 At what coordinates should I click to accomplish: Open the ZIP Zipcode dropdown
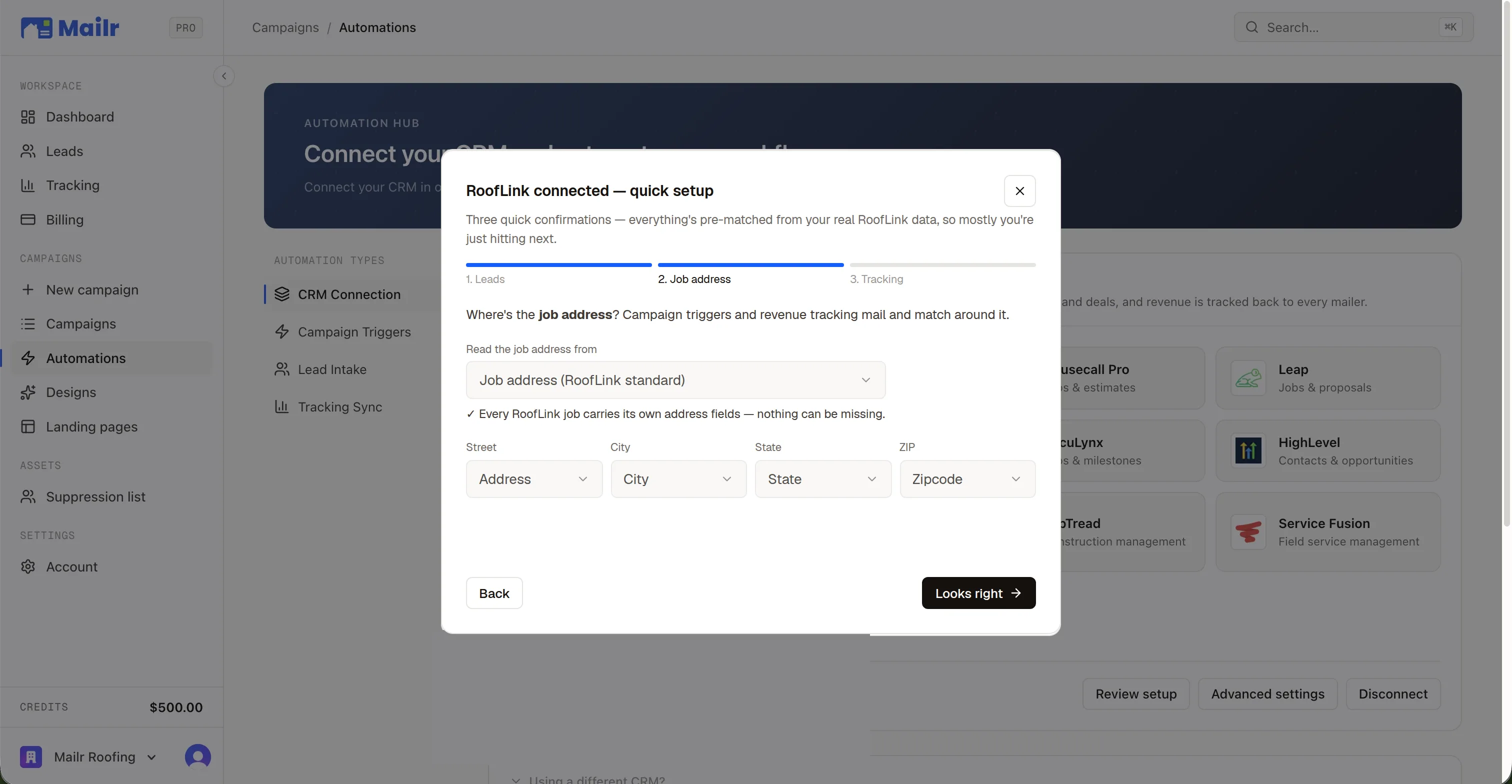coord(967,479)
